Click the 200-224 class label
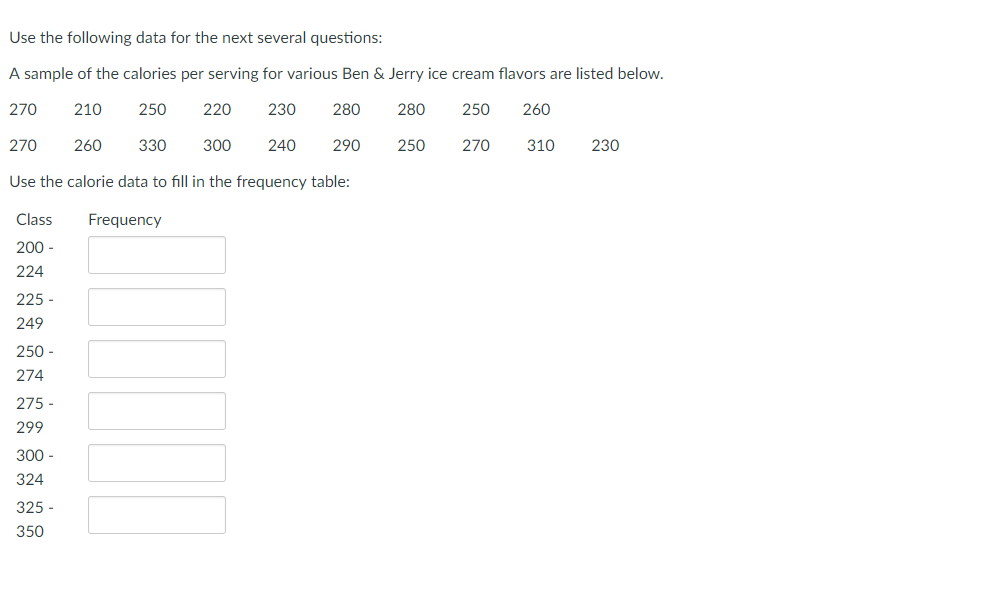Viewport: 1002px width, 592px height. tap(34, 259)
